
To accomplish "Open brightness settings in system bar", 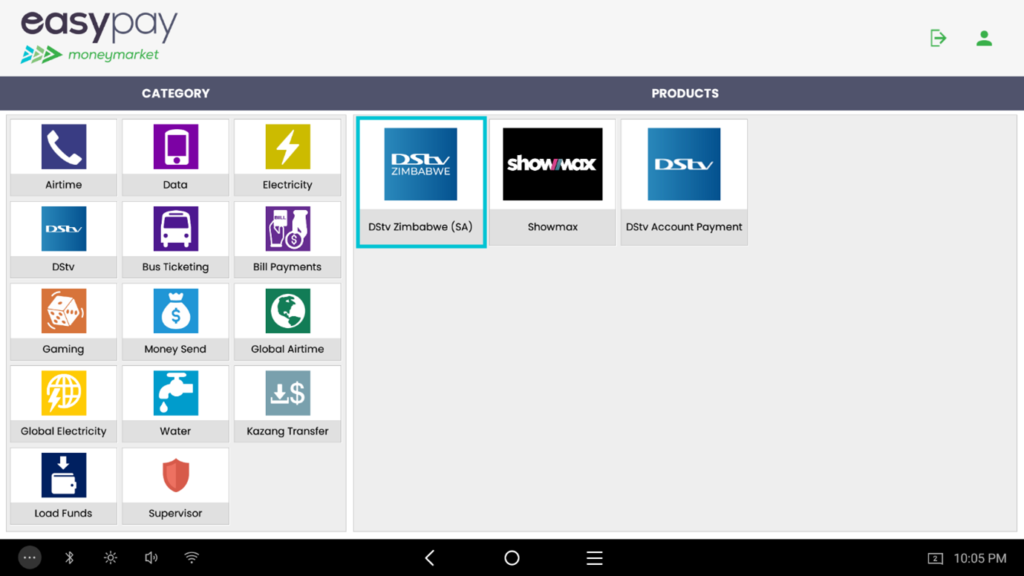I will coord(110,558).
